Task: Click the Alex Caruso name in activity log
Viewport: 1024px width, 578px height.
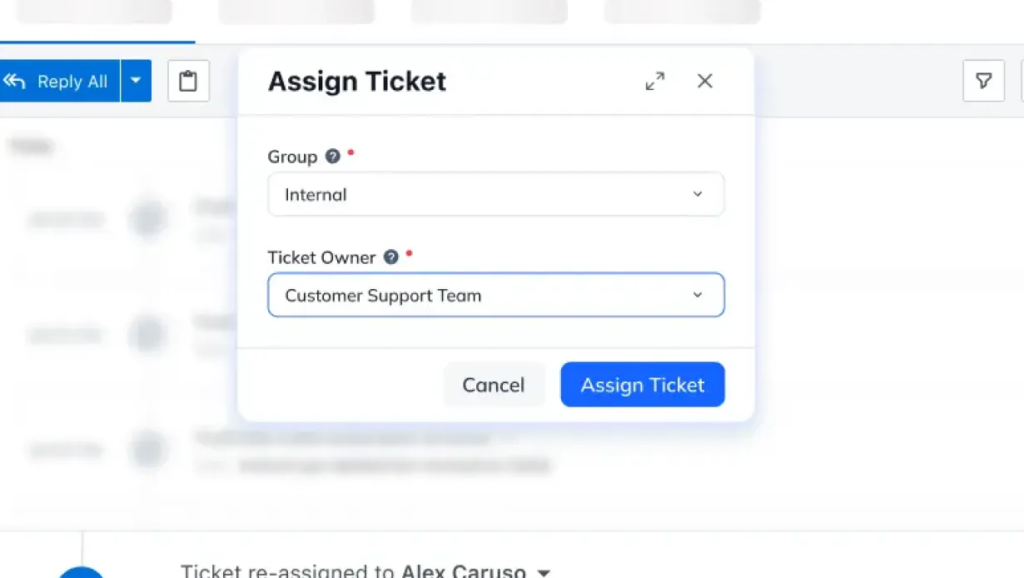Action: point(463,571)
